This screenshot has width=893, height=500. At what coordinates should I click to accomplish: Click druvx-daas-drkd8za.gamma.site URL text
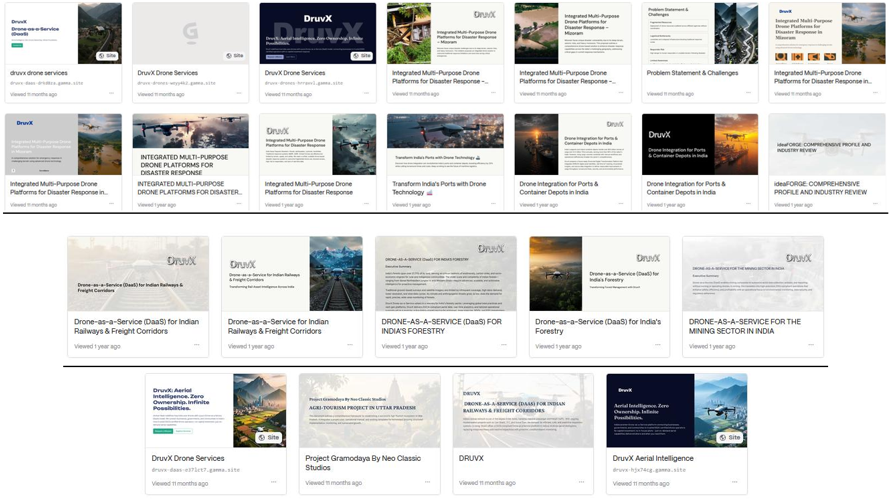click(x=47, y=83)
